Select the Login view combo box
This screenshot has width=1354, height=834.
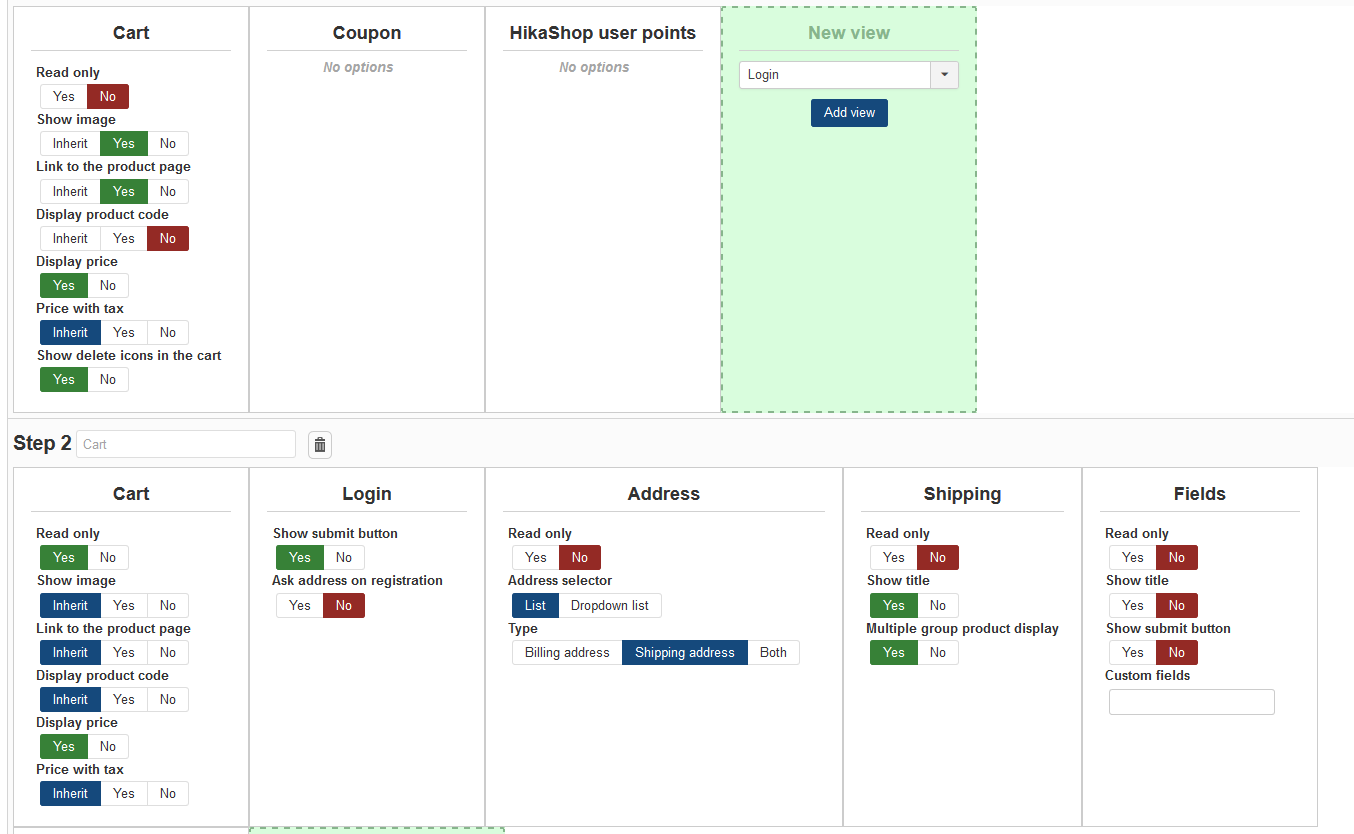click(x=849, y=75)
